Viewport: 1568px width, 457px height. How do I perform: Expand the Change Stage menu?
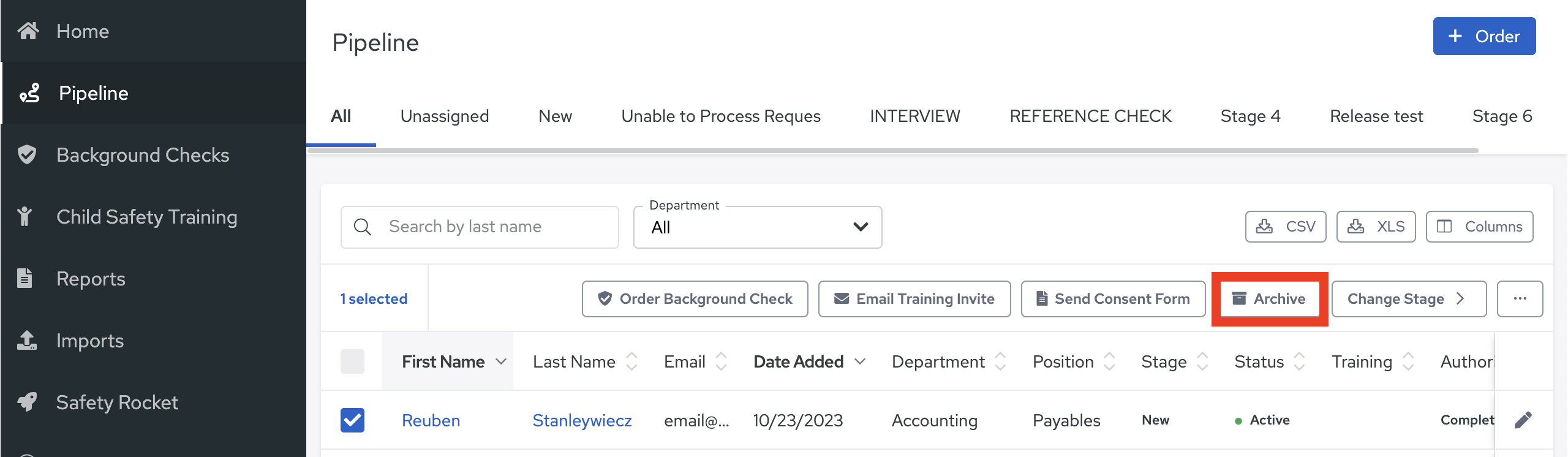click(x=1409, y=298)
